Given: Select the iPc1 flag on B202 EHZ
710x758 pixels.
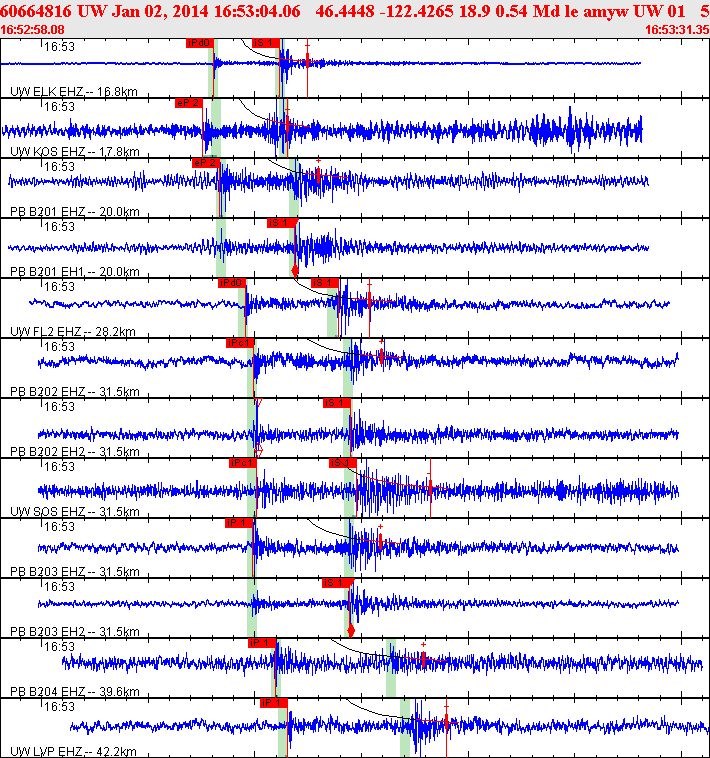Looking at the screenshot, I should (240, 343).
